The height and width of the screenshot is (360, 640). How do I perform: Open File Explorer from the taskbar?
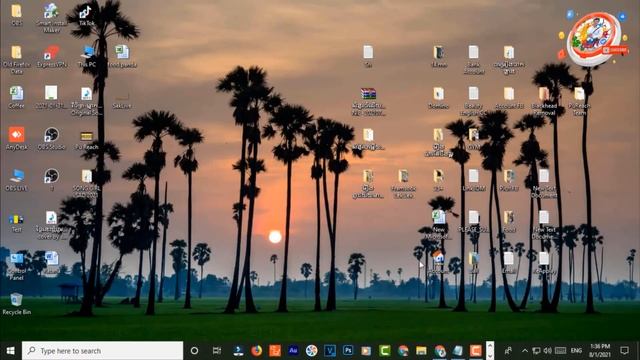421,351
